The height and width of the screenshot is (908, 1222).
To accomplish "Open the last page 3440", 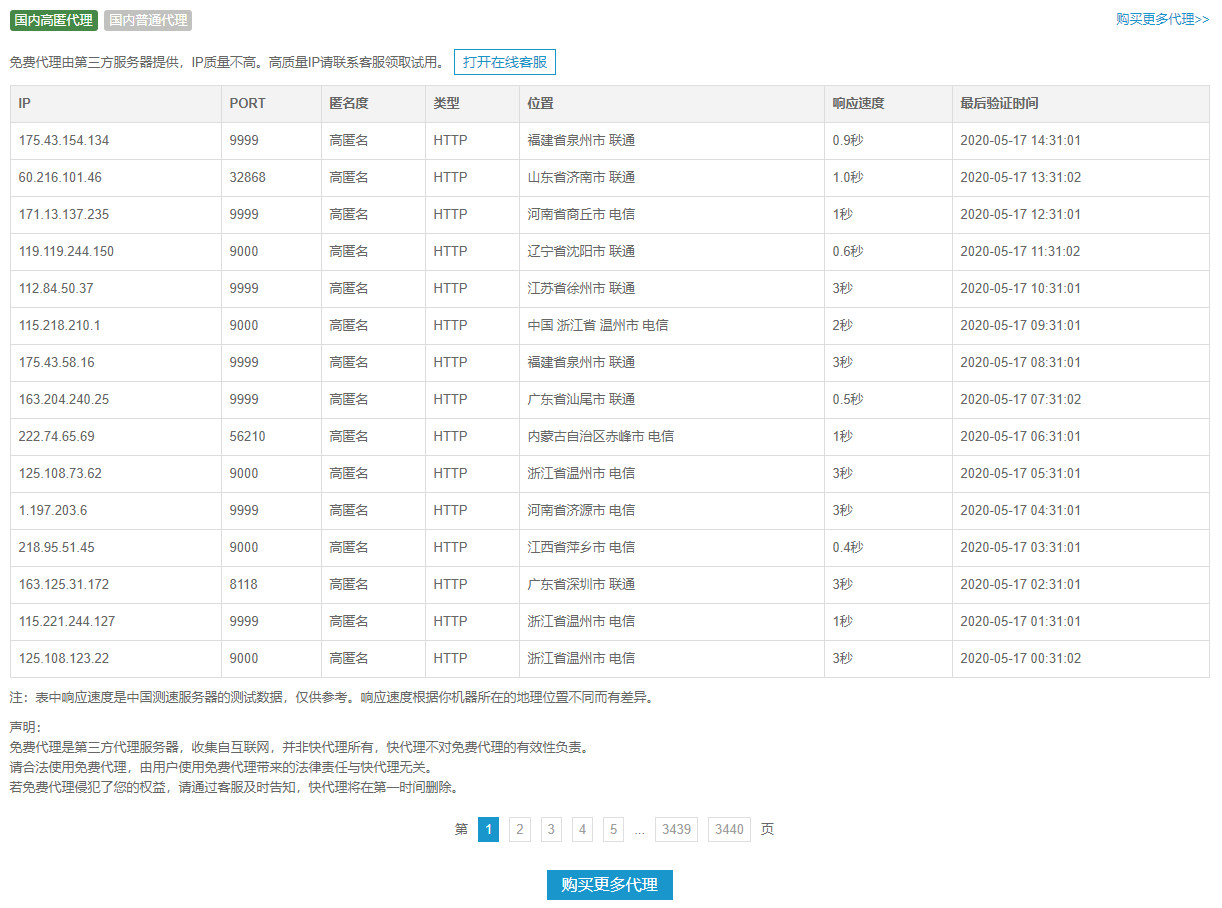I will (728, 829).
